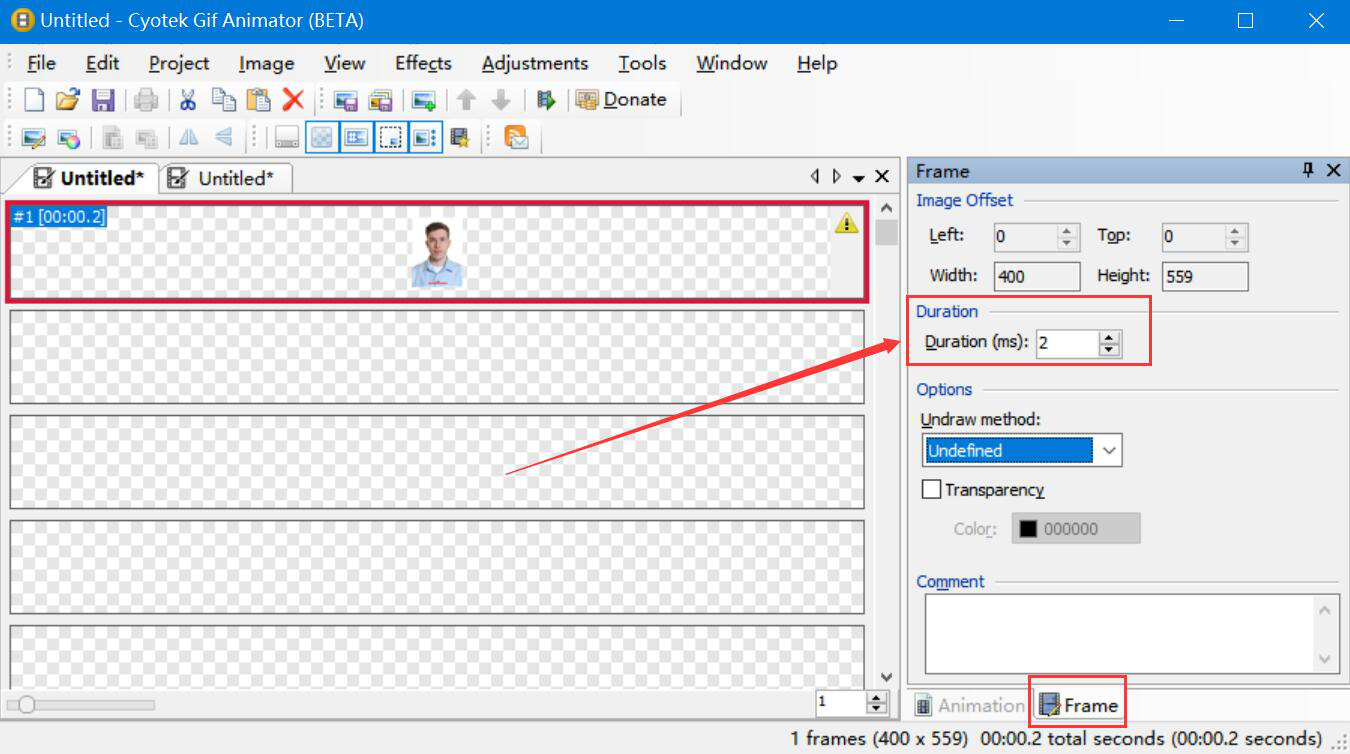Click the Copy icon showing two pages
This screenshot has width=1350, height=754.
[224, 100]
